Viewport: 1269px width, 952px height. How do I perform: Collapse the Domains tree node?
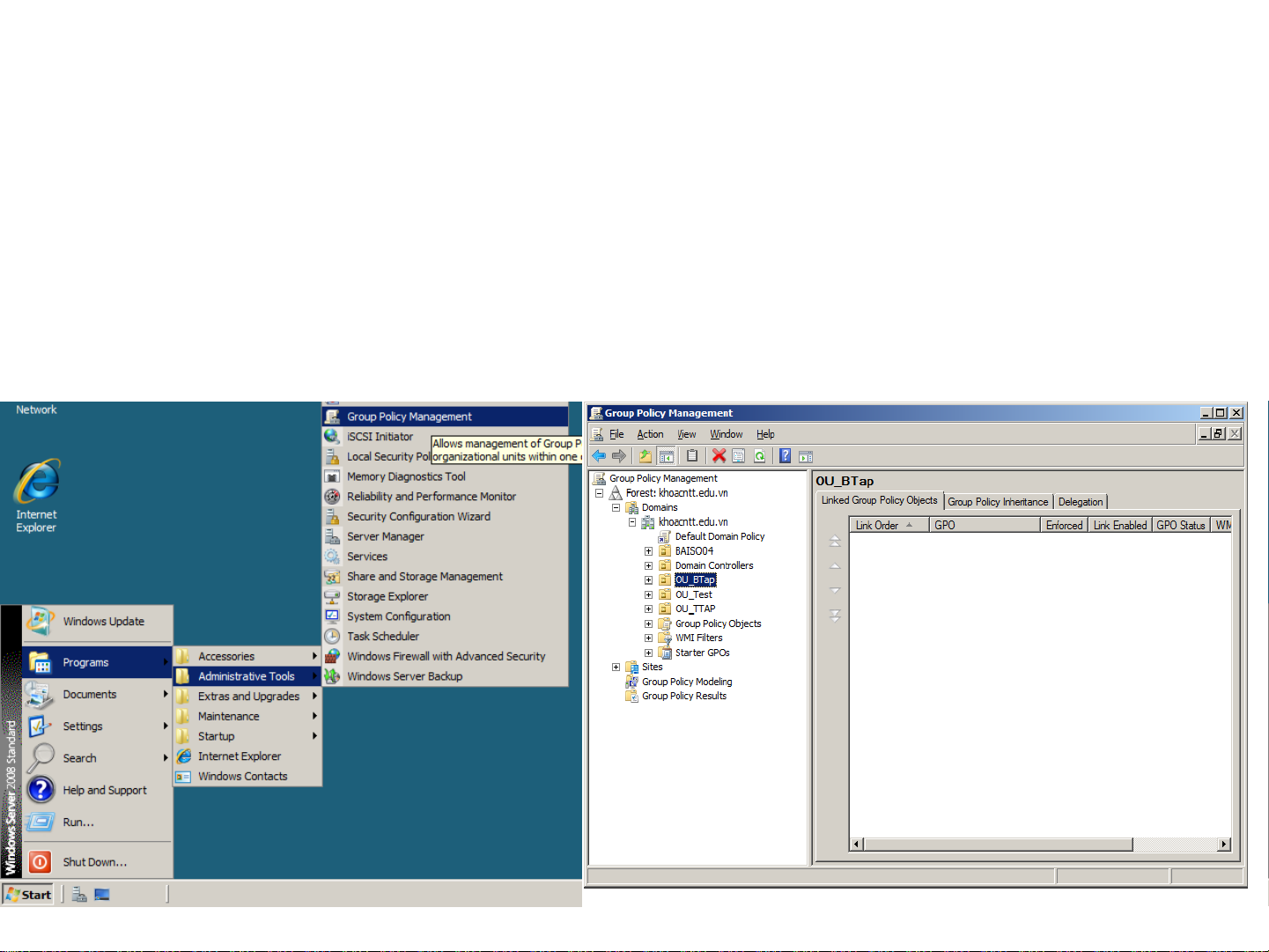point(616,507)
